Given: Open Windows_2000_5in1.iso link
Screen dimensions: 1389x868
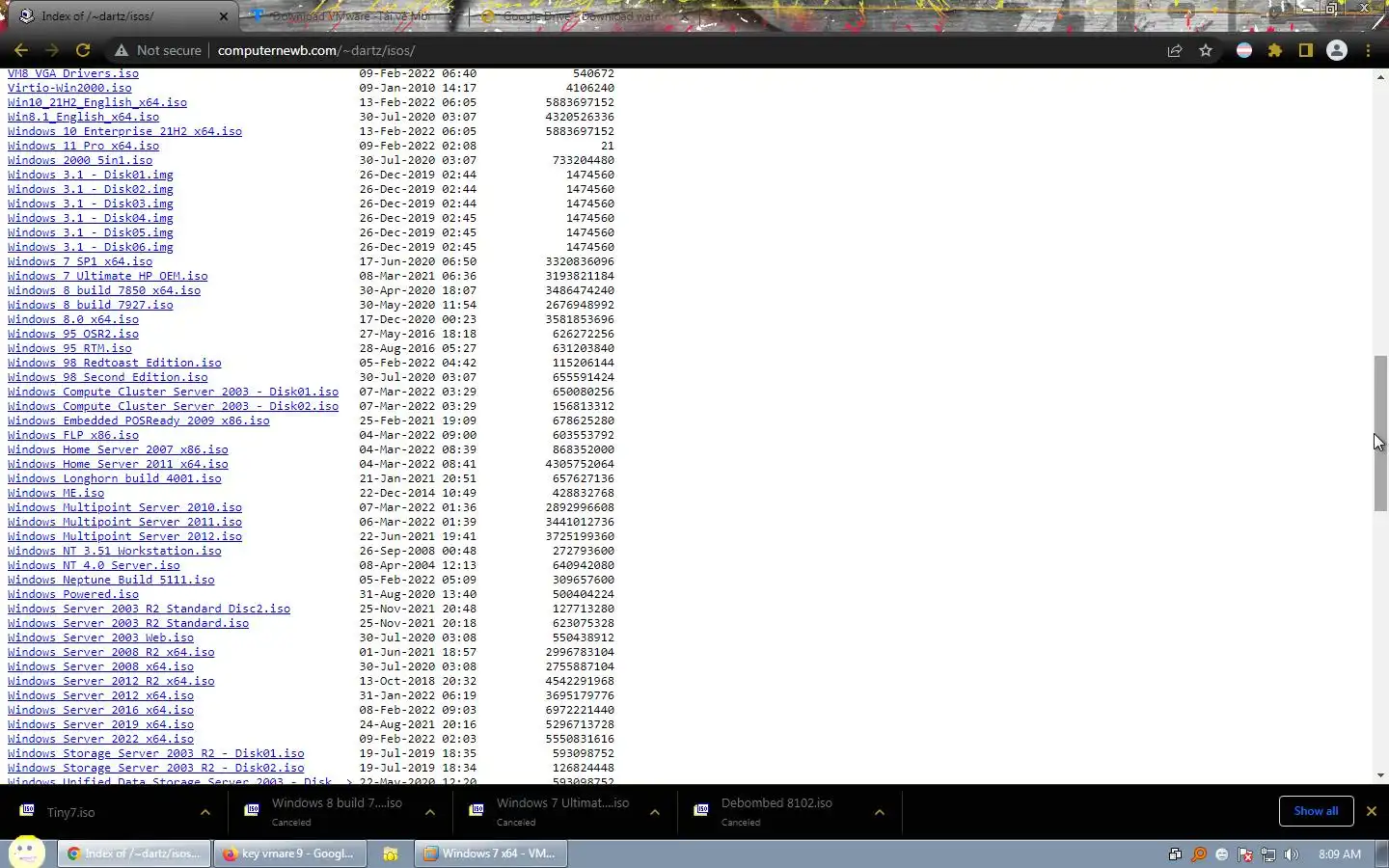Looking at the screenshot, I should (x=80, y=160).
